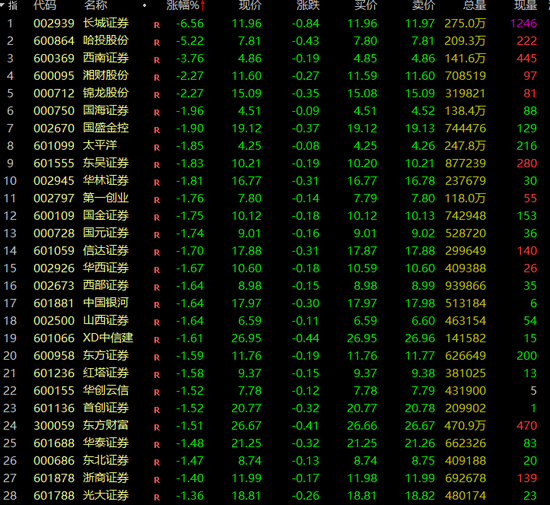Screen dimensions: 550x505
Task: Click the R marker beside 东北证券
Action: [x=157, y=463]
